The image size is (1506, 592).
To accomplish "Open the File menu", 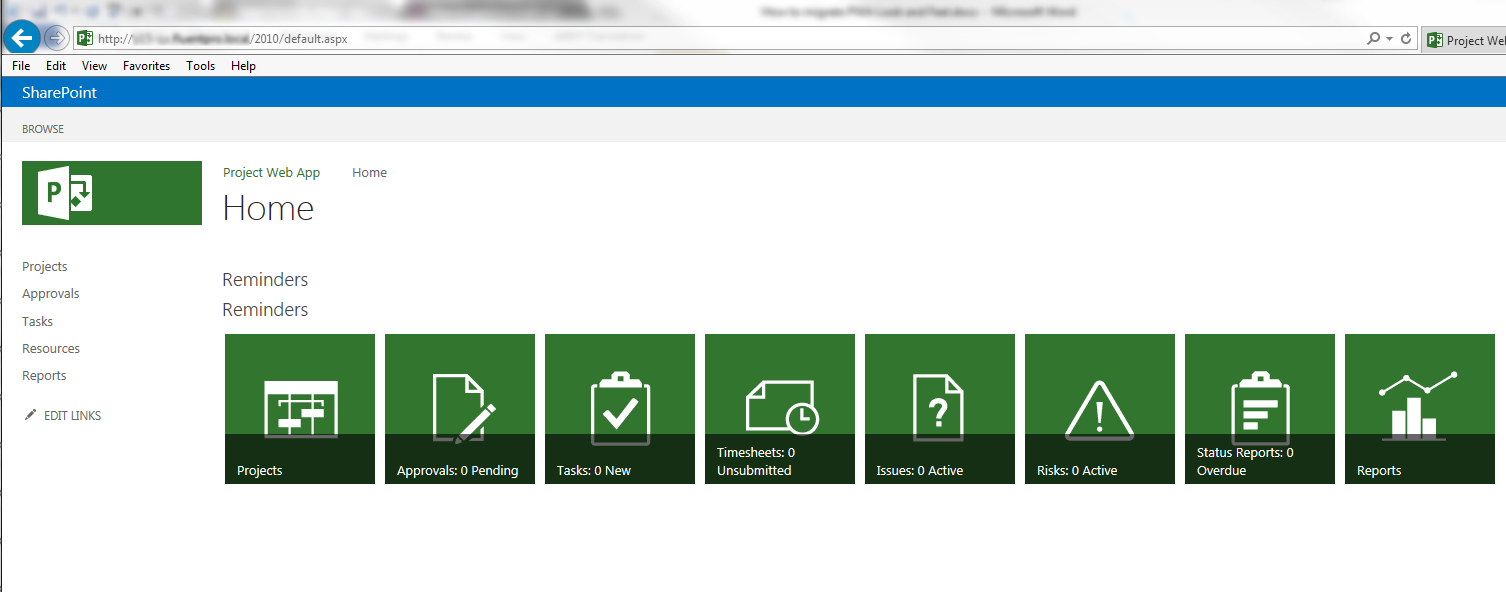I will pyautogui.click(x=21, y=66).
